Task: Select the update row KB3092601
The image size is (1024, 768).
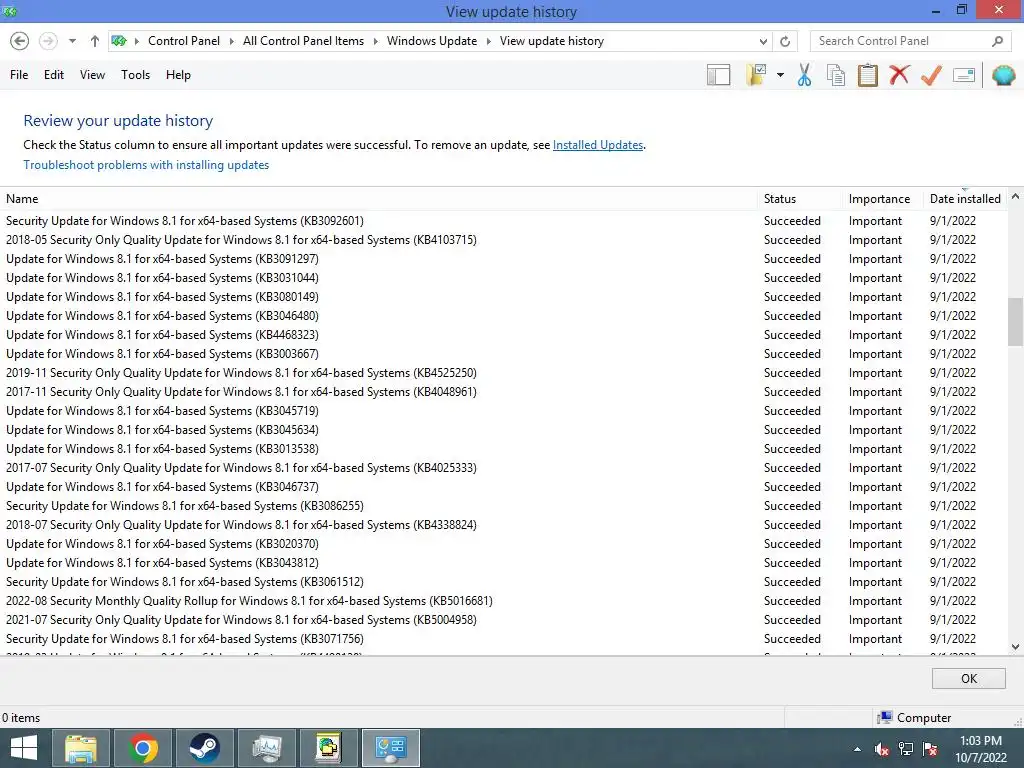Action: tap(503, 221)
